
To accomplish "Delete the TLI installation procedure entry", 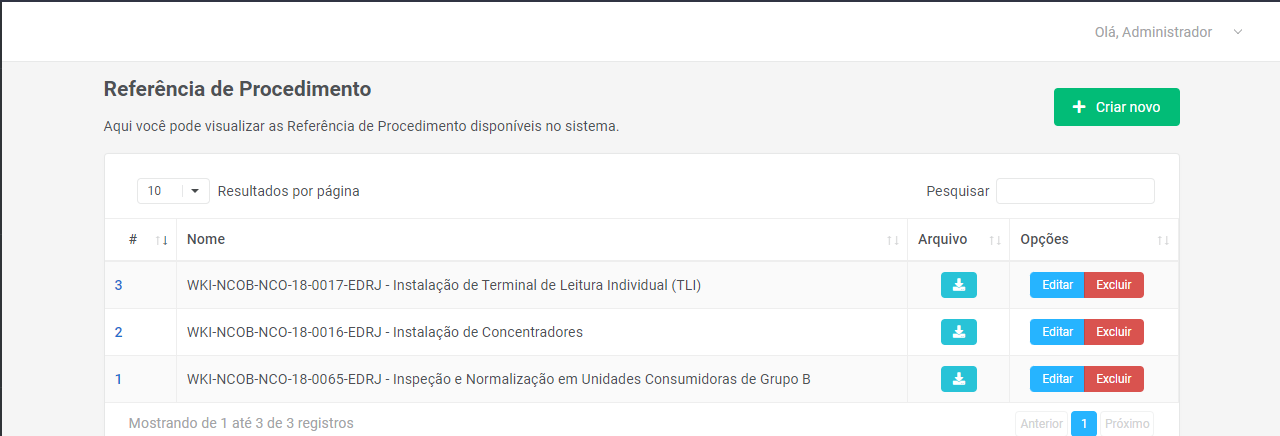I will coord(1113,285).
